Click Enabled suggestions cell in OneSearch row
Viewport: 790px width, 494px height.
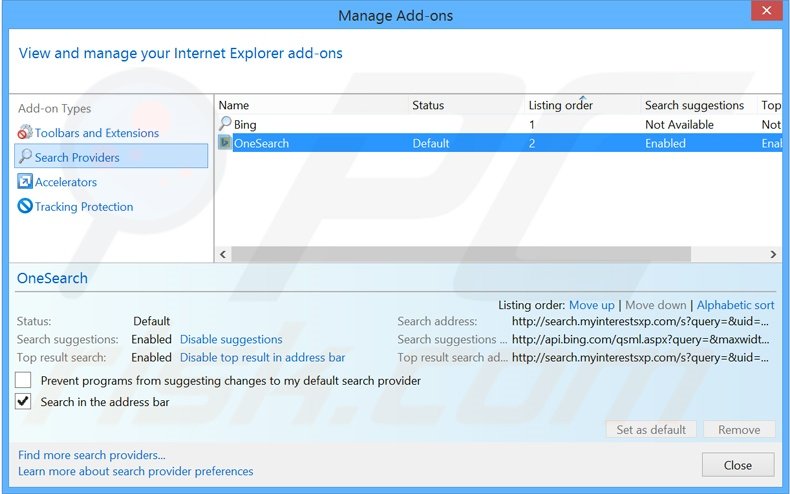pos(665,143)
